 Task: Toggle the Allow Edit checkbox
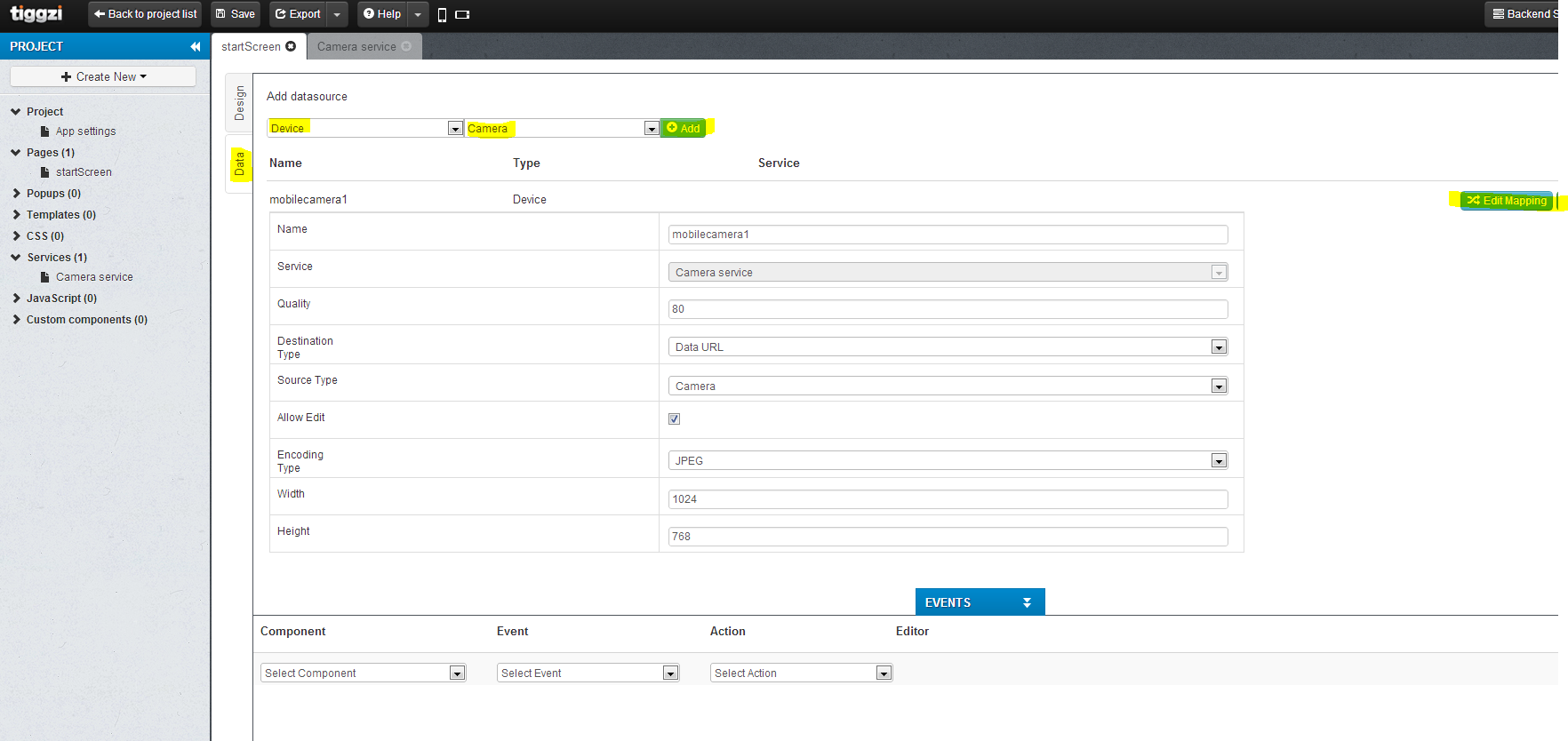pos(674,418)
